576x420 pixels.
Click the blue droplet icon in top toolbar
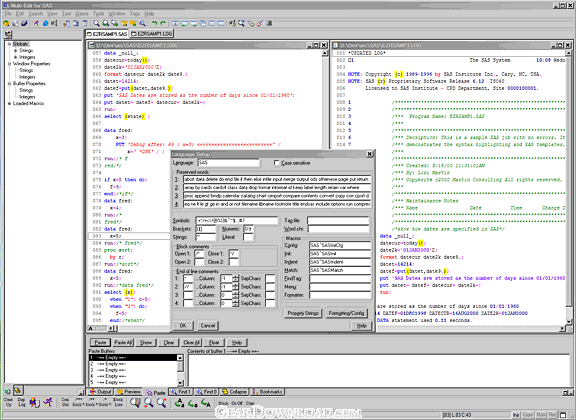pos(45,23)
